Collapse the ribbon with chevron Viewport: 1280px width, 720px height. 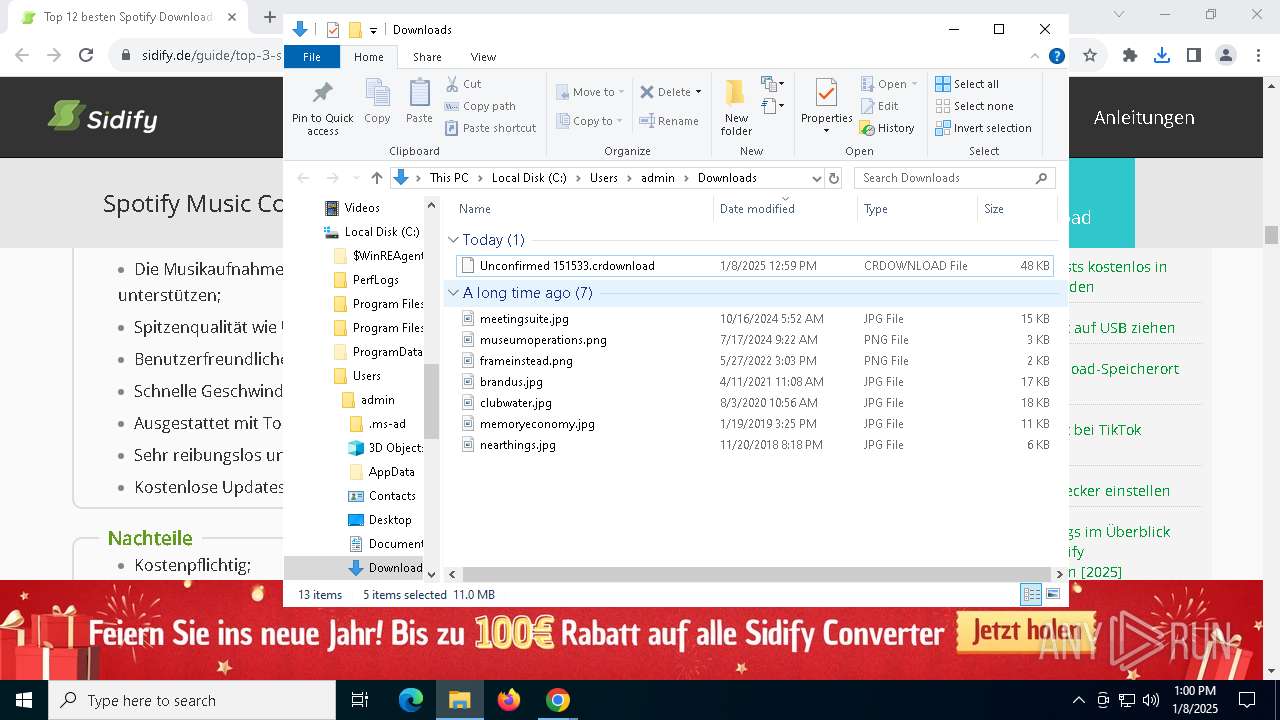(1035, 57)
